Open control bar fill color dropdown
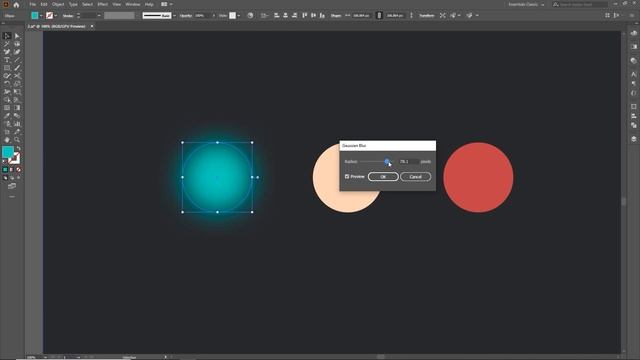Viewport: 640px width, 360px height. click(x=41, y=16)
